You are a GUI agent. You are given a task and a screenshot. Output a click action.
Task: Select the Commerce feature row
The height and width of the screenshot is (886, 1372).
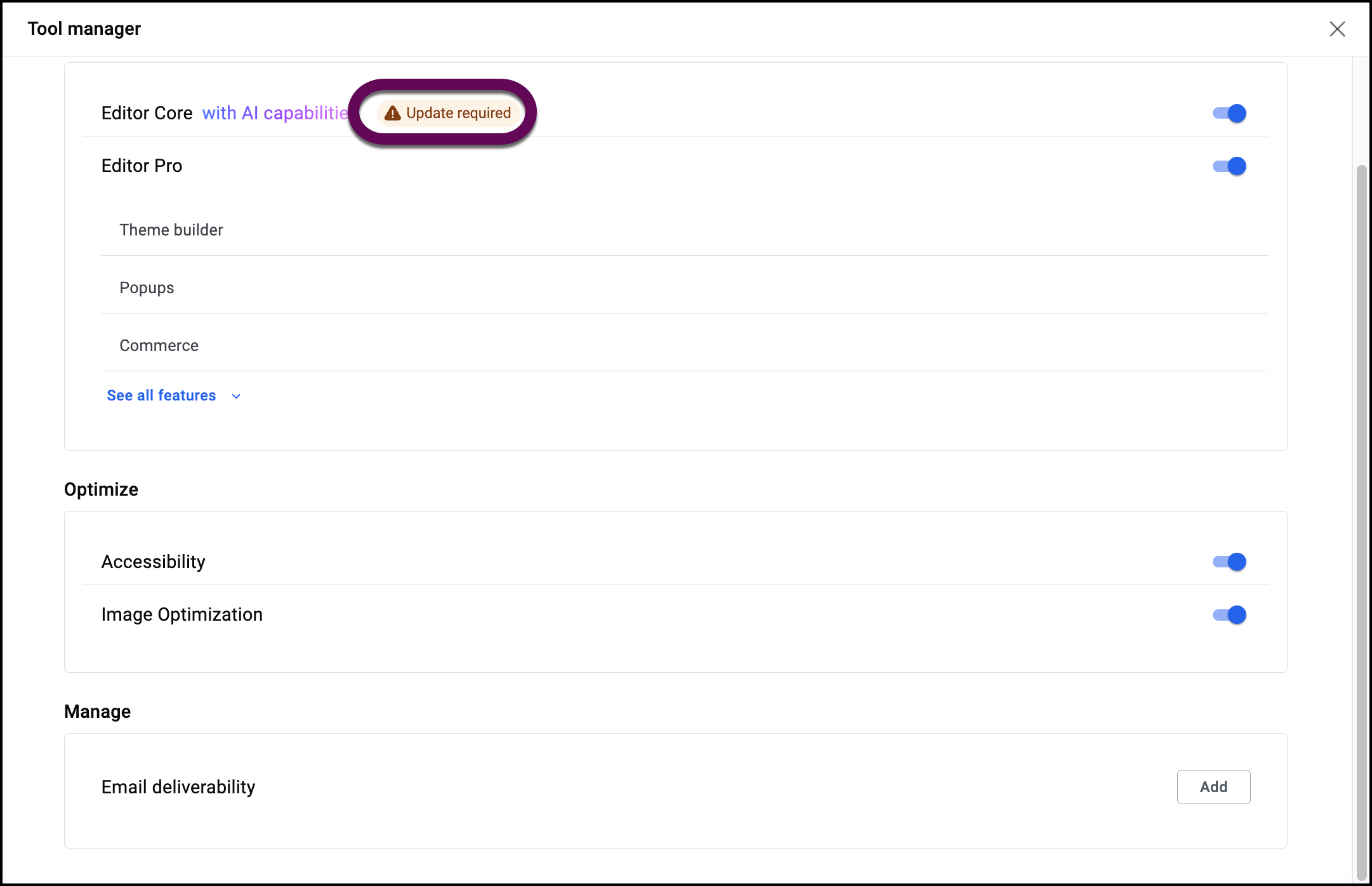coord(159,345)
